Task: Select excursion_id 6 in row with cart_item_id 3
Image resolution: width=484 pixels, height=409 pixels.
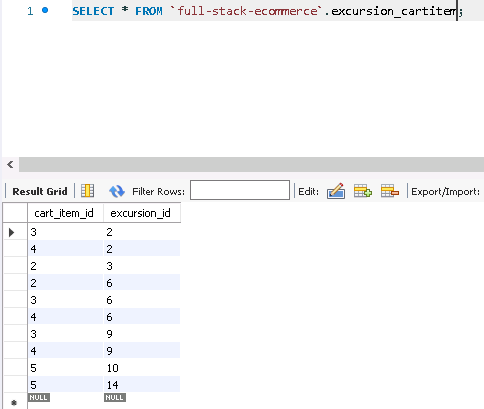Action: click(x=142, y=300)
